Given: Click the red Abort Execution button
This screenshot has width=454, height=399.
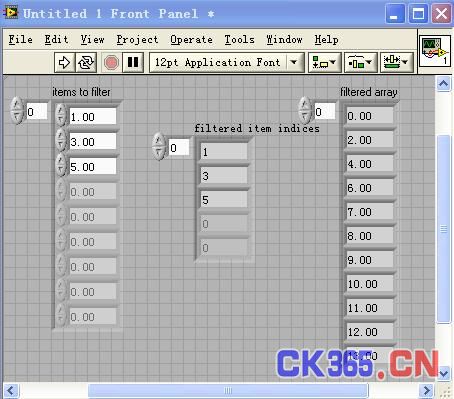Looking at the screenshot, I should pos(111,62).
